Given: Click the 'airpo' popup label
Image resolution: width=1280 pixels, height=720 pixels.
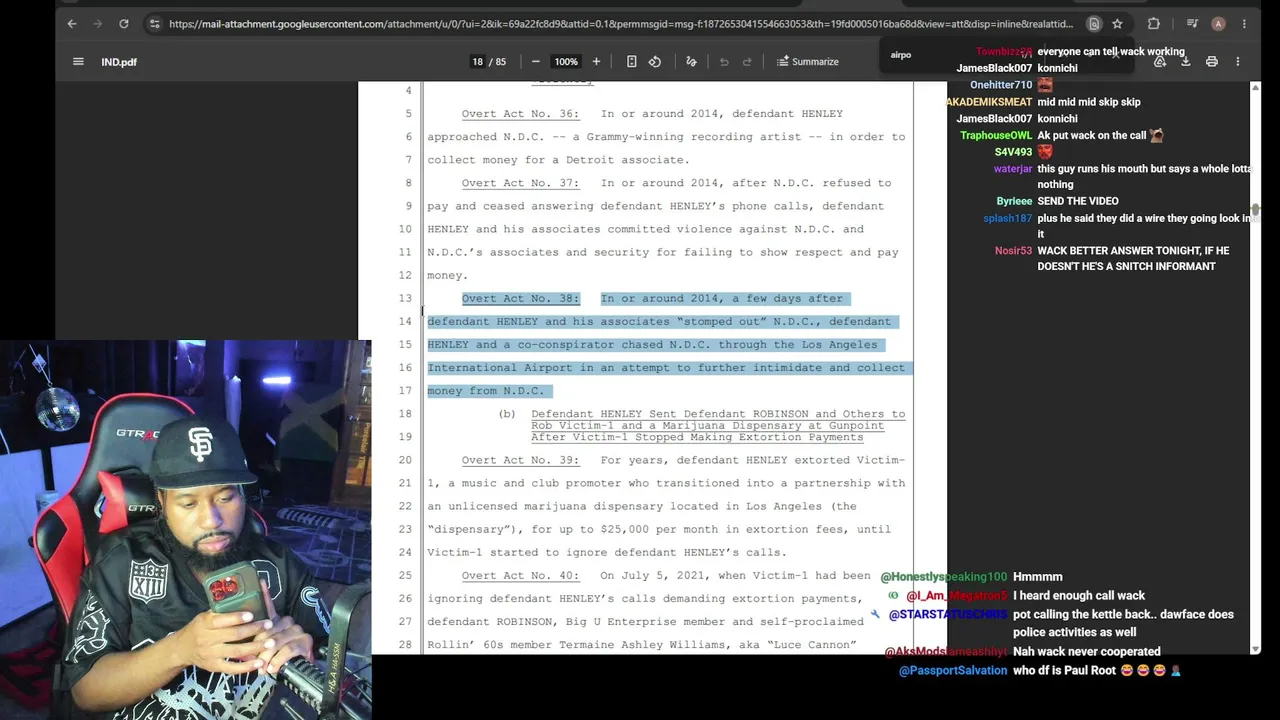Looking at the screenshot, I should click(x=901, y=55).
